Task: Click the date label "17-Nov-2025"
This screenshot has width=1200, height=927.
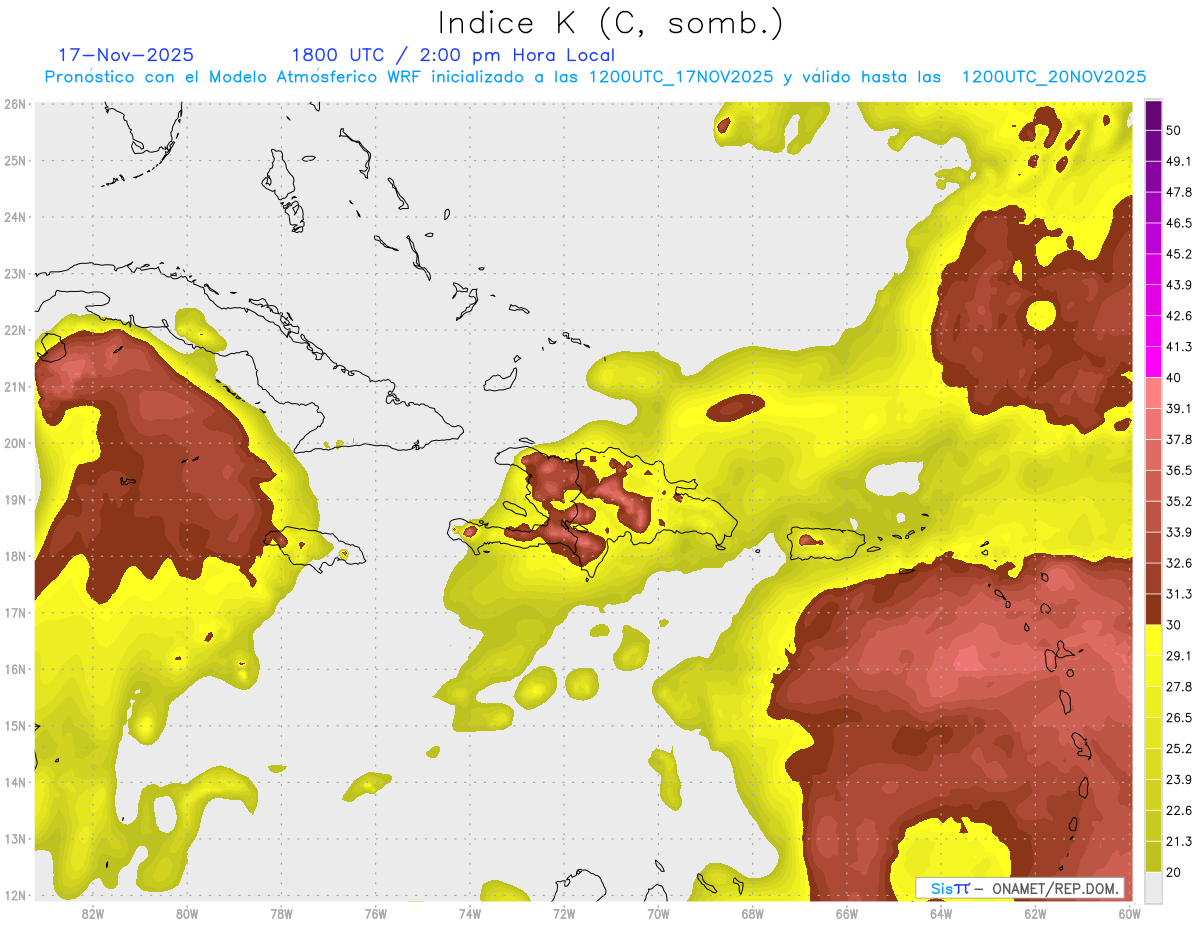Action: pos(126,55)
